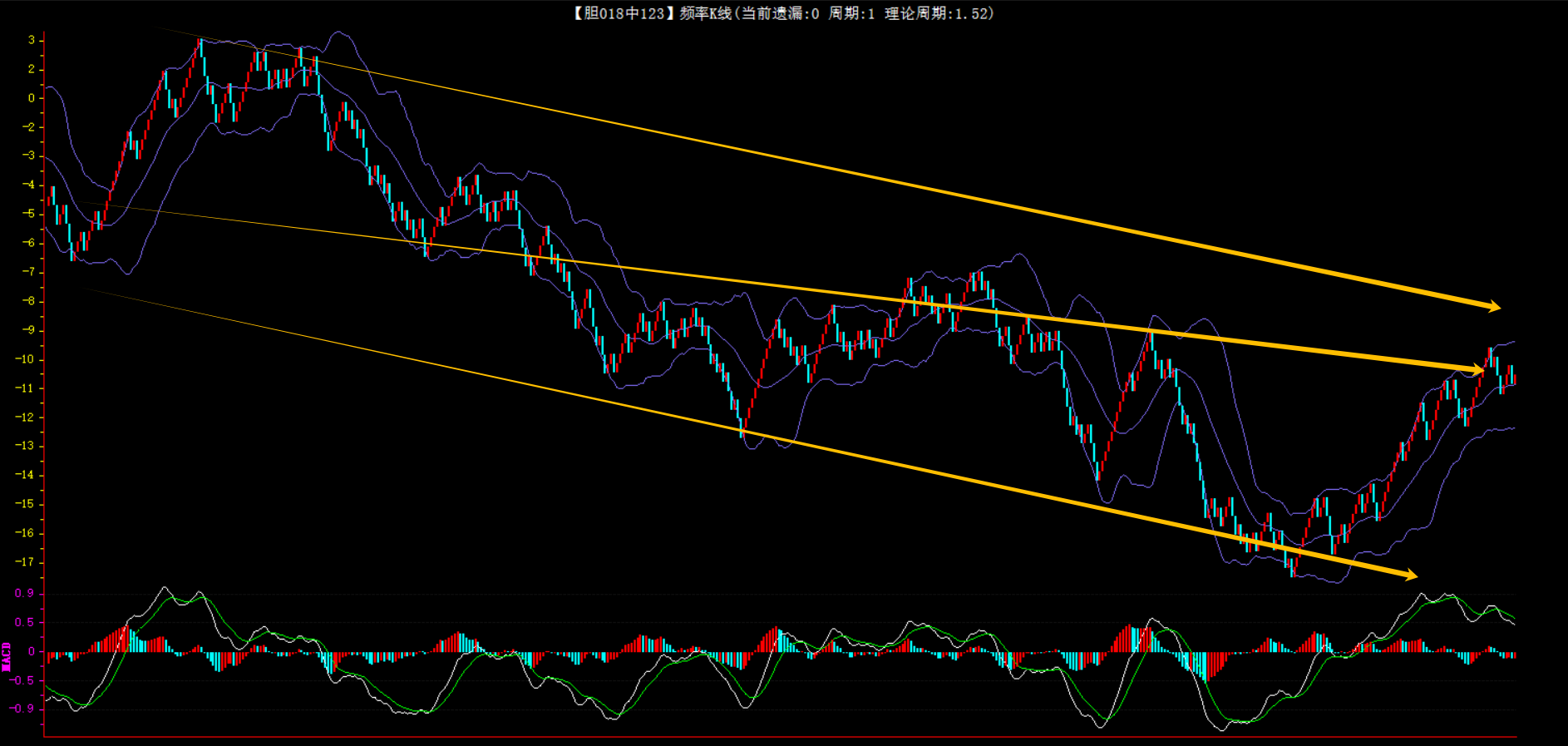
Task: Click the 3 label on price axis
Action: tap(32, 40)
